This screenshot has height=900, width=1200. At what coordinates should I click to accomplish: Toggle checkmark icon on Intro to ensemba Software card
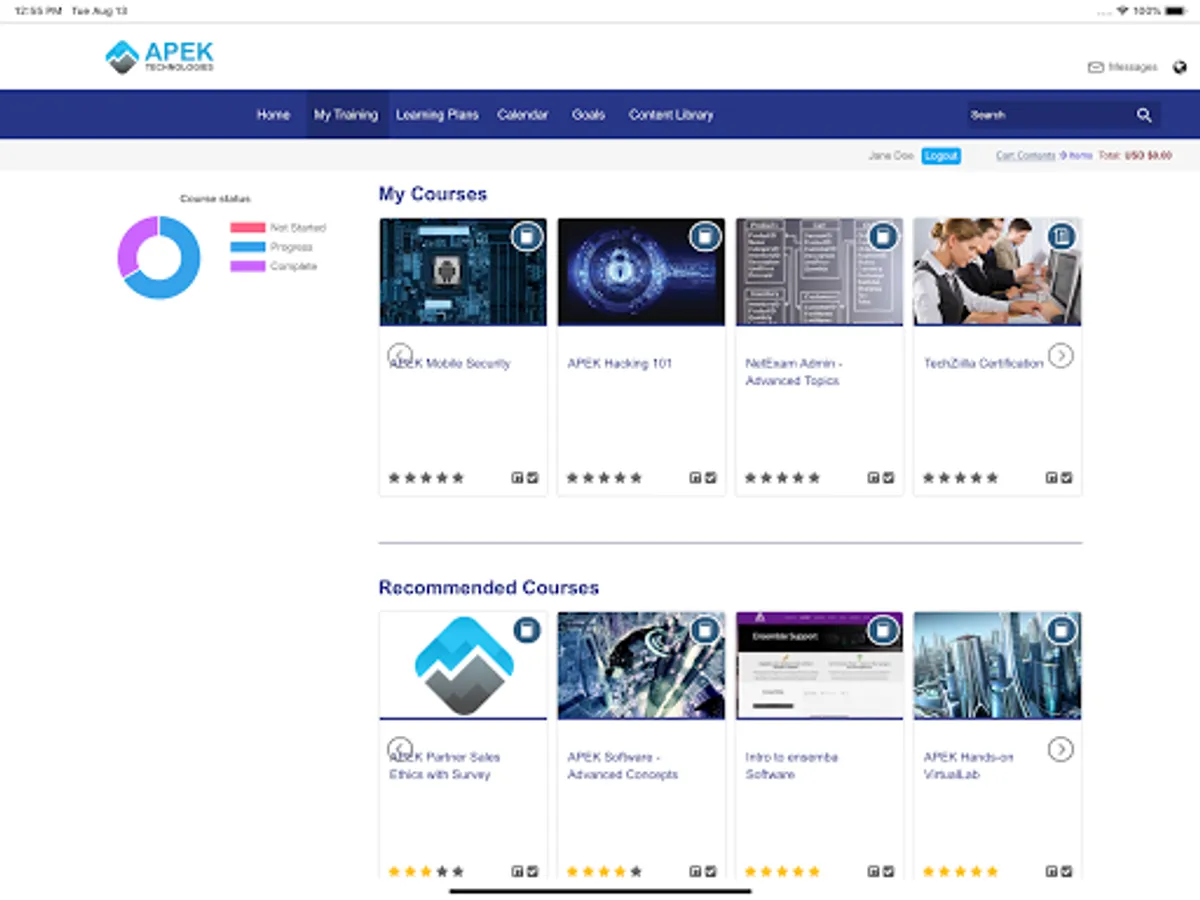[x=888, y=871]
